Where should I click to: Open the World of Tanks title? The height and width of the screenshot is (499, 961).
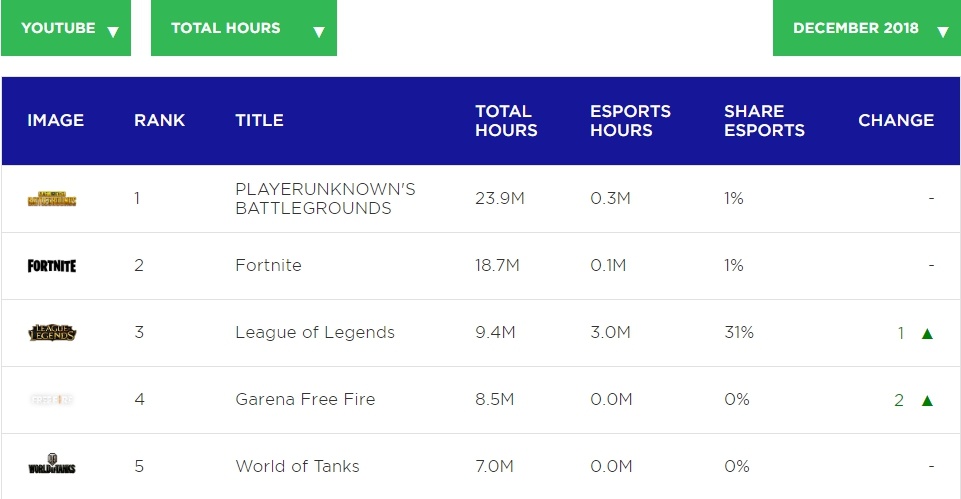[x=297, y=467]
